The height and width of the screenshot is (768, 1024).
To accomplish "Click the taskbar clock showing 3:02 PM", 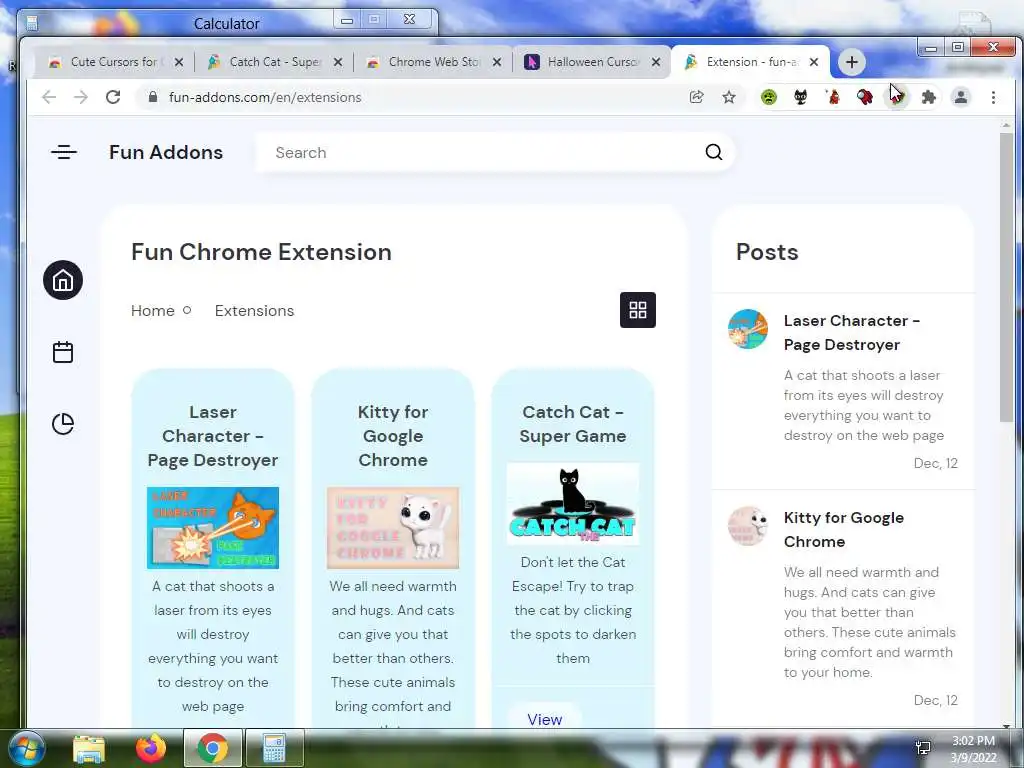I will click(973, 749).
